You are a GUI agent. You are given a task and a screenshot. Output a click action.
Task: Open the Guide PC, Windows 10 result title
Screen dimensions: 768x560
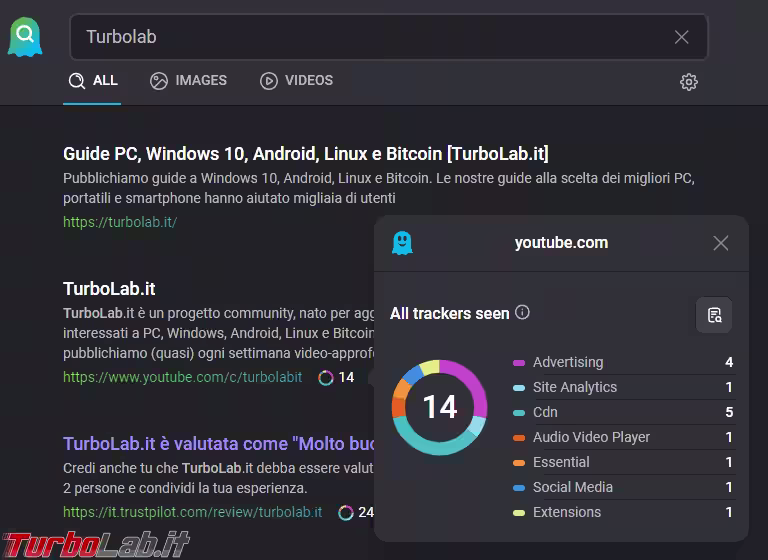coord(306,154)
